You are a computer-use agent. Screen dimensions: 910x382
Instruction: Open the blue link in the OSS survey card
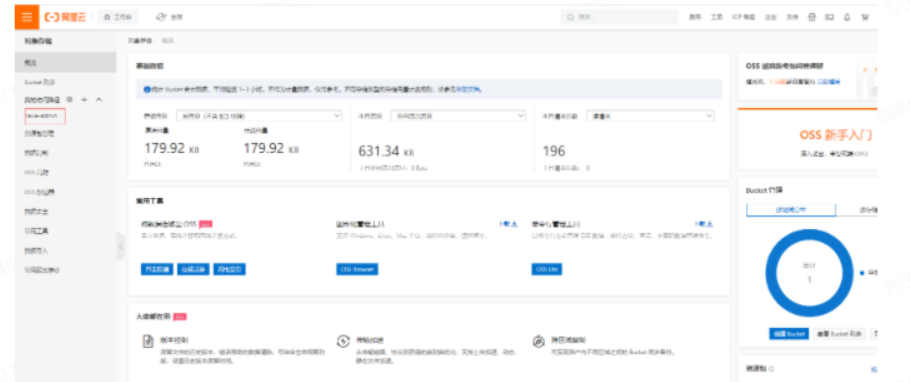tap(829, 82)
